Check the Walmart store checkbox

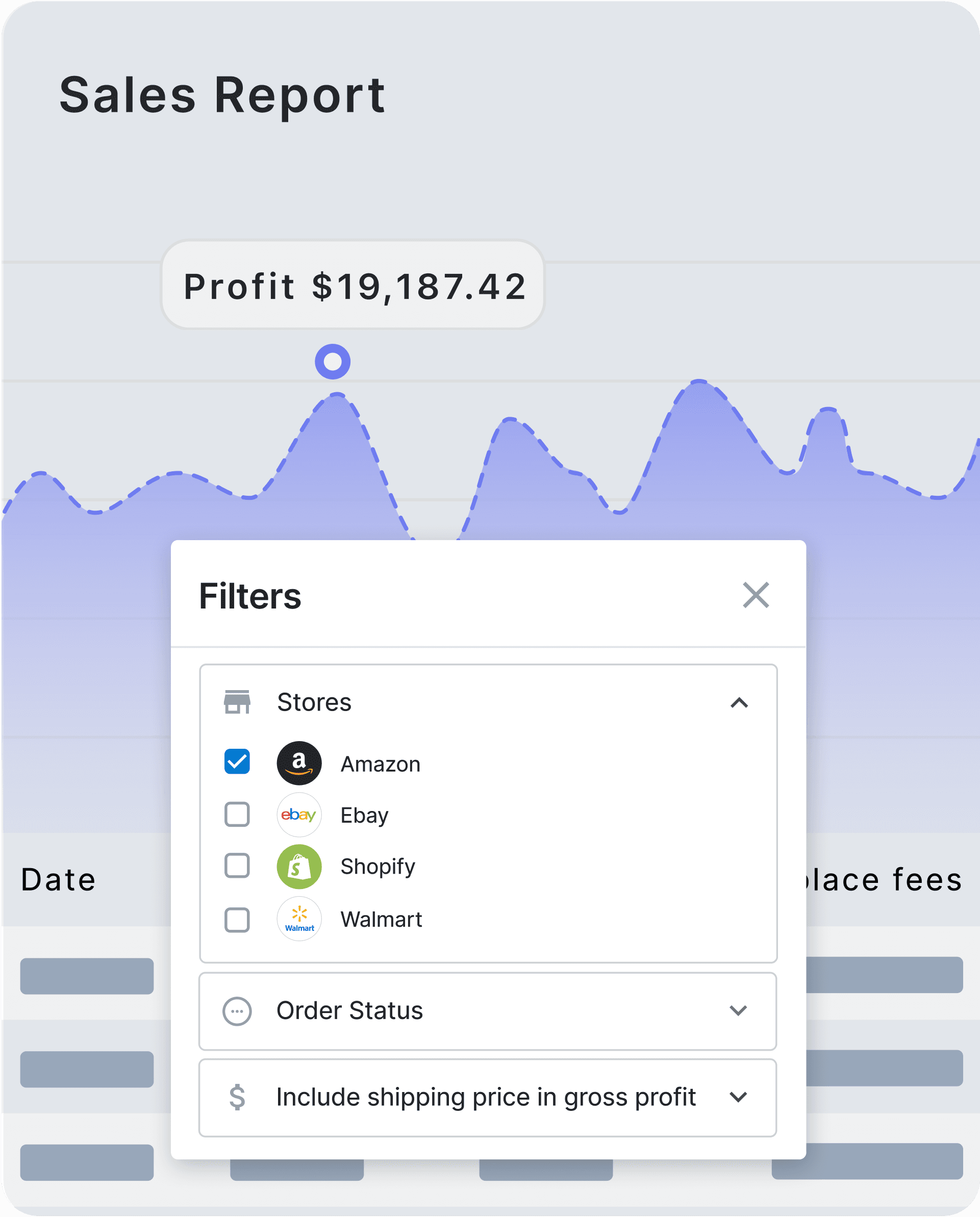237,920
